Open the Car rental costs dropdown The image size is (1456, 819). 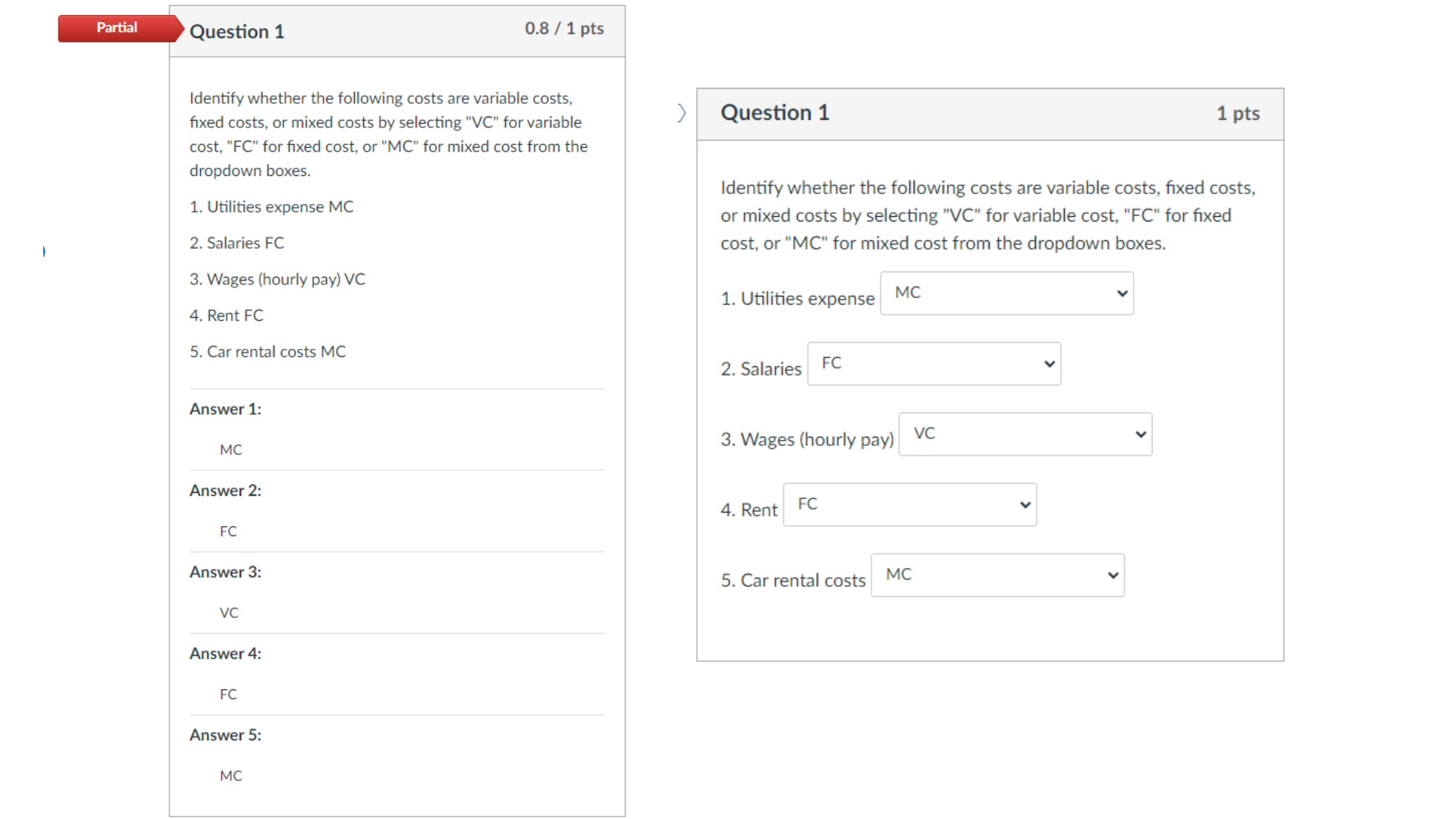point(997,575)
